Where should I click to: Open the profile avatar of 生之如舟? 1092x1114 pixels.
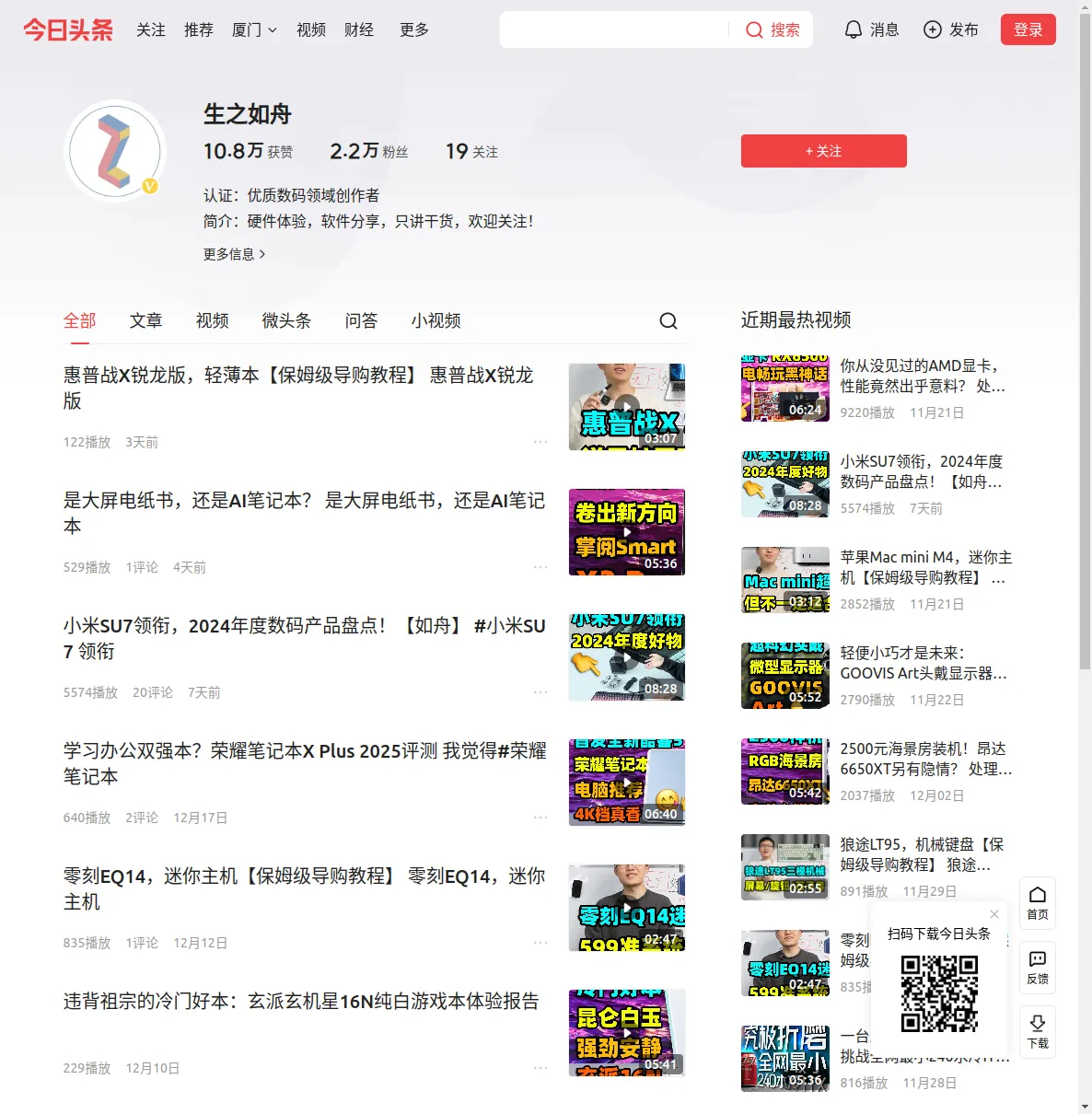click(114, 151)
